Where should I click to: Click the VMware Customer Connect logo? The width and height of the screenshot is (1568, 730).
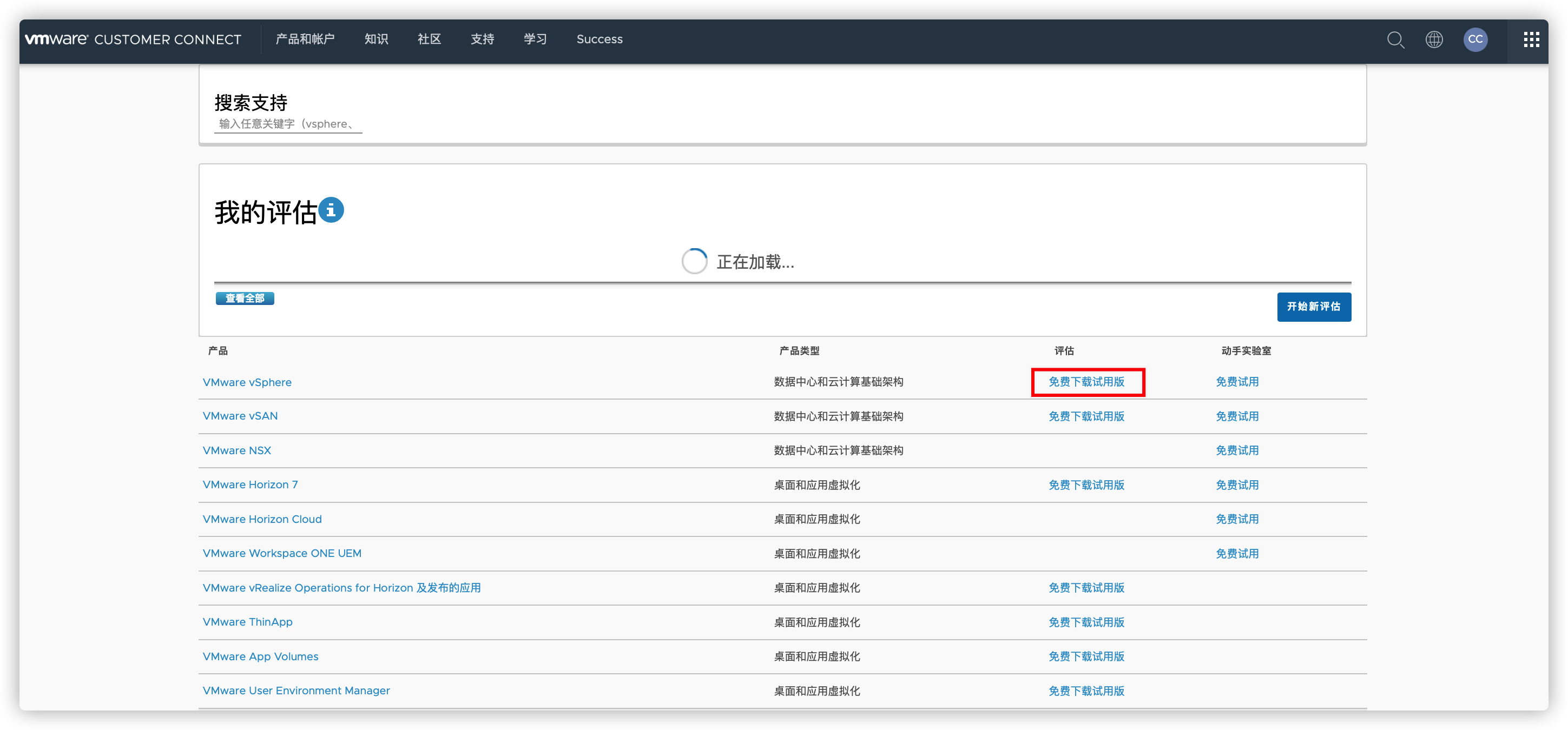click(x=133, y=39)
